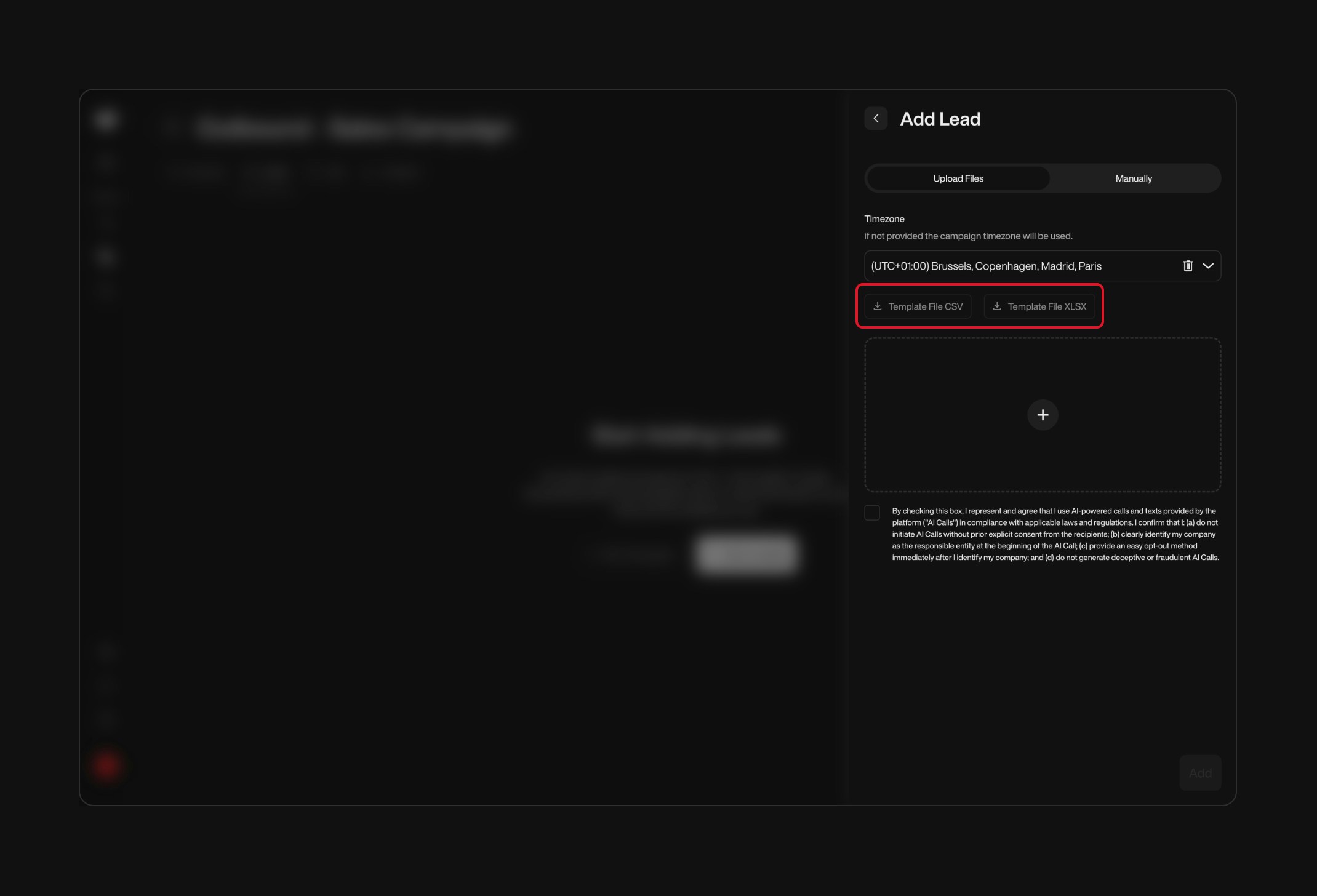Clear the selected timezone with the delete control
Viewport: 1317px width, 896px height.
tap(1187, 266)
